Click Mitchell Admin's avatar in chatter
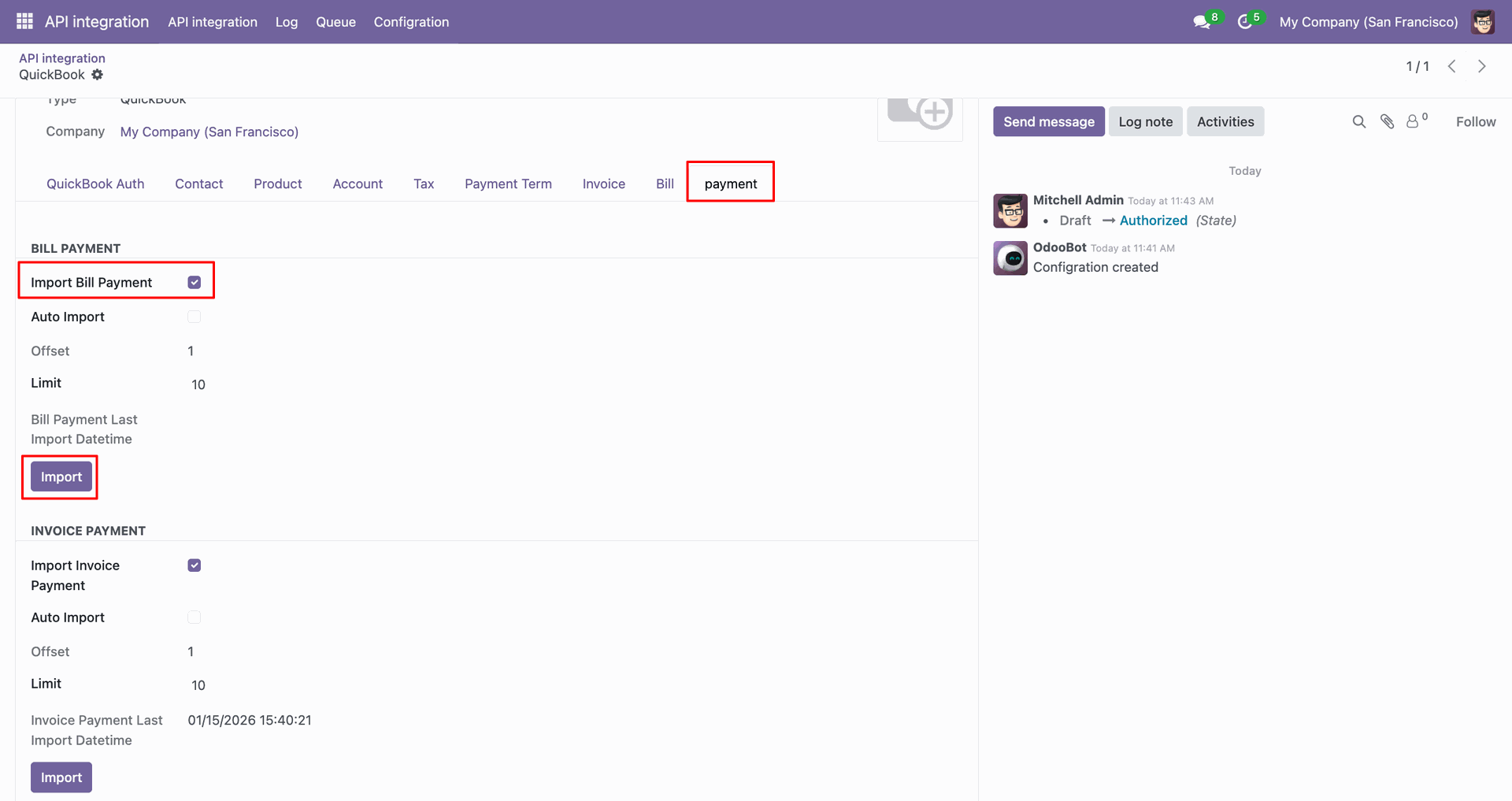Image resolution: width=1512 pixels, height=801 pixels. tap(1010, 210)
